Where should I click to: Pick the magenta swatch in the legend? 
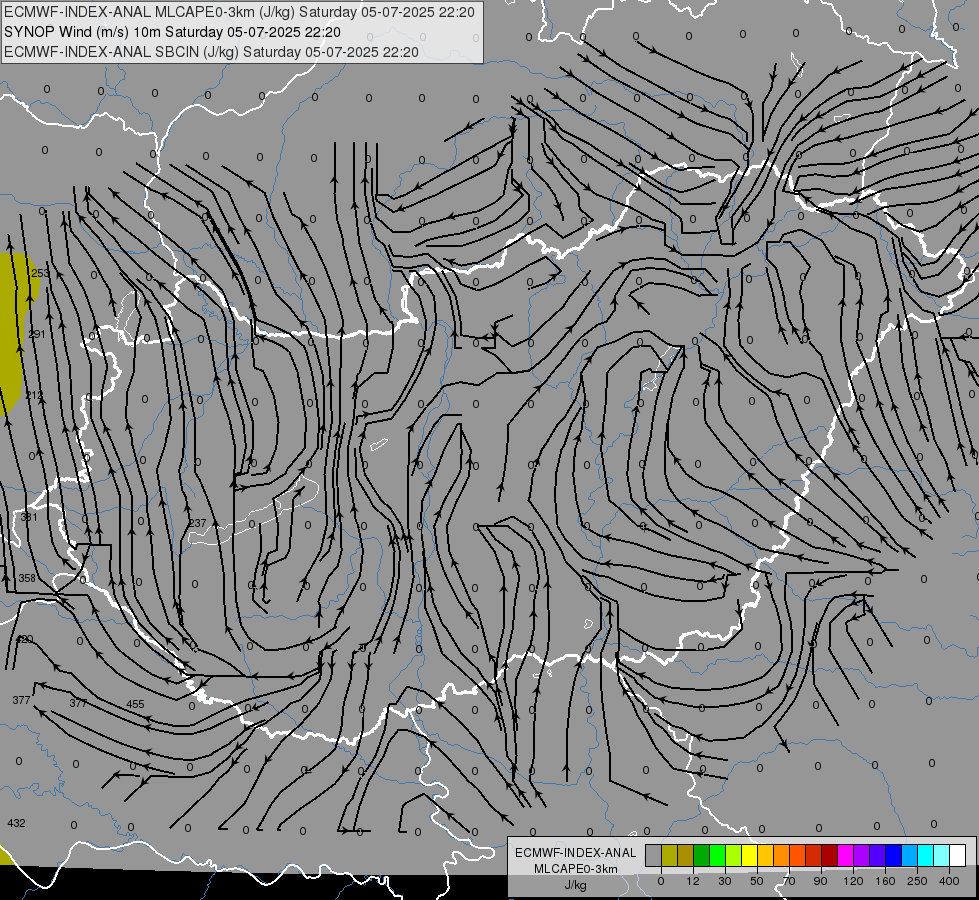845,856
